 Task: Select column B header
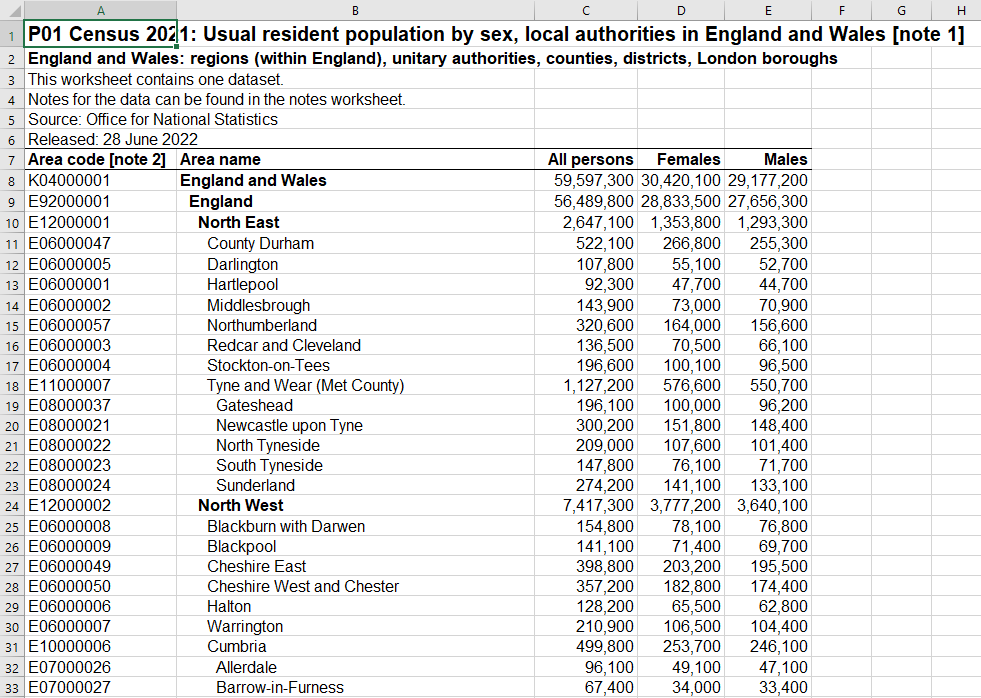355,10
